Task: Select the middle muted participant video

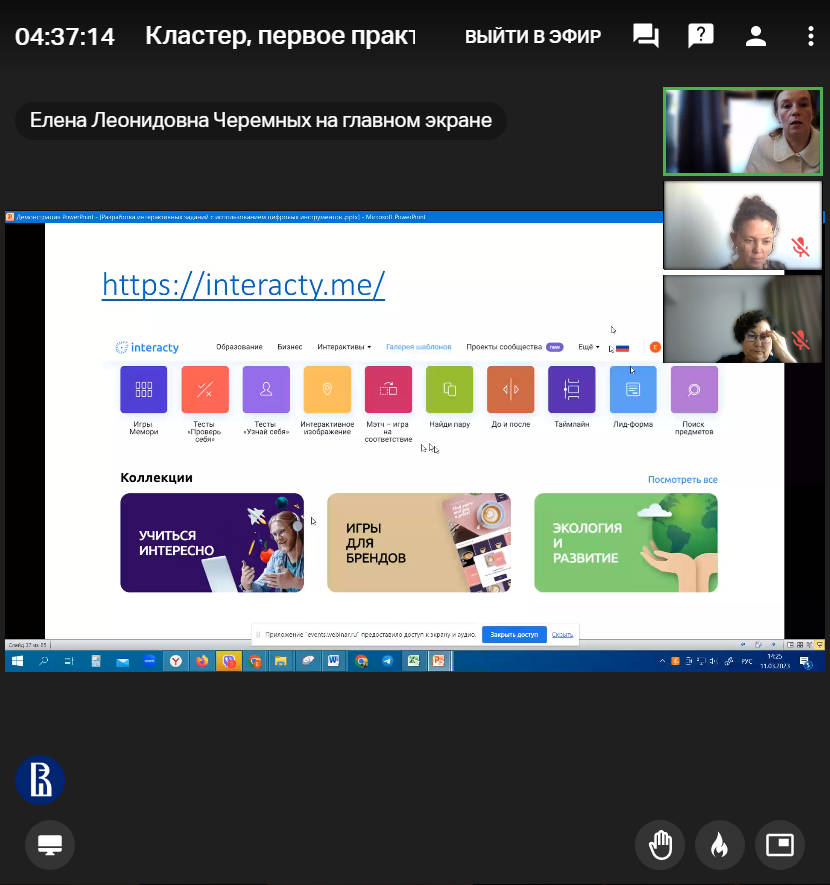Action: [742, 225]
